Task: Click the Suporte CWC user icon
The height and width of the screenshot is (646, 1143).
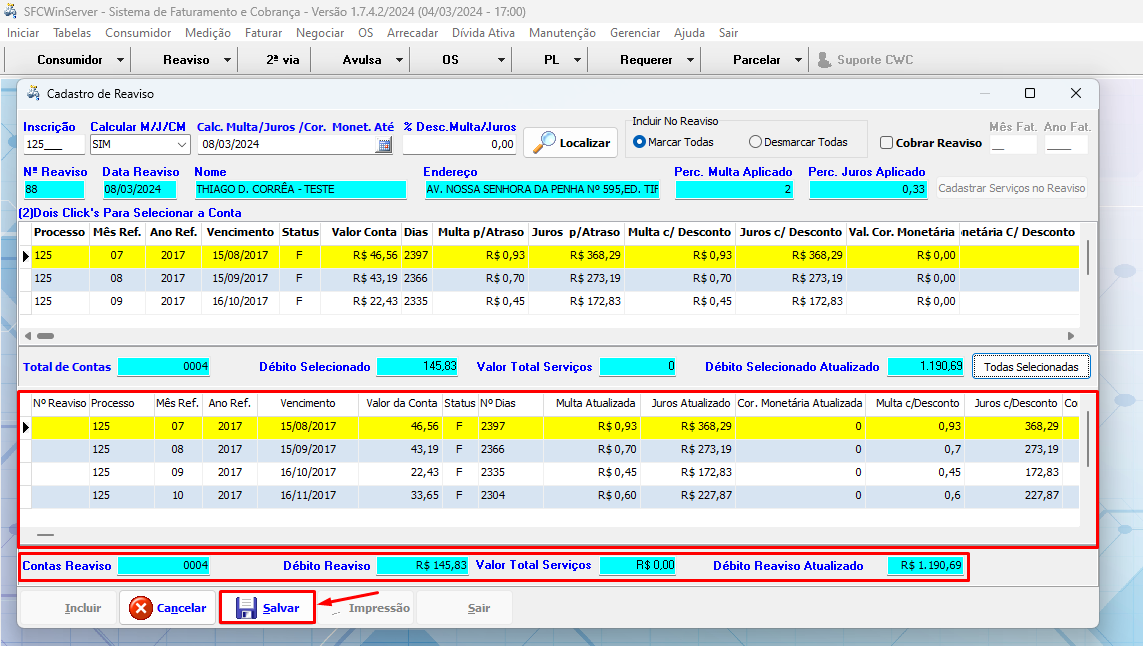Action: (x=824, y=60)
